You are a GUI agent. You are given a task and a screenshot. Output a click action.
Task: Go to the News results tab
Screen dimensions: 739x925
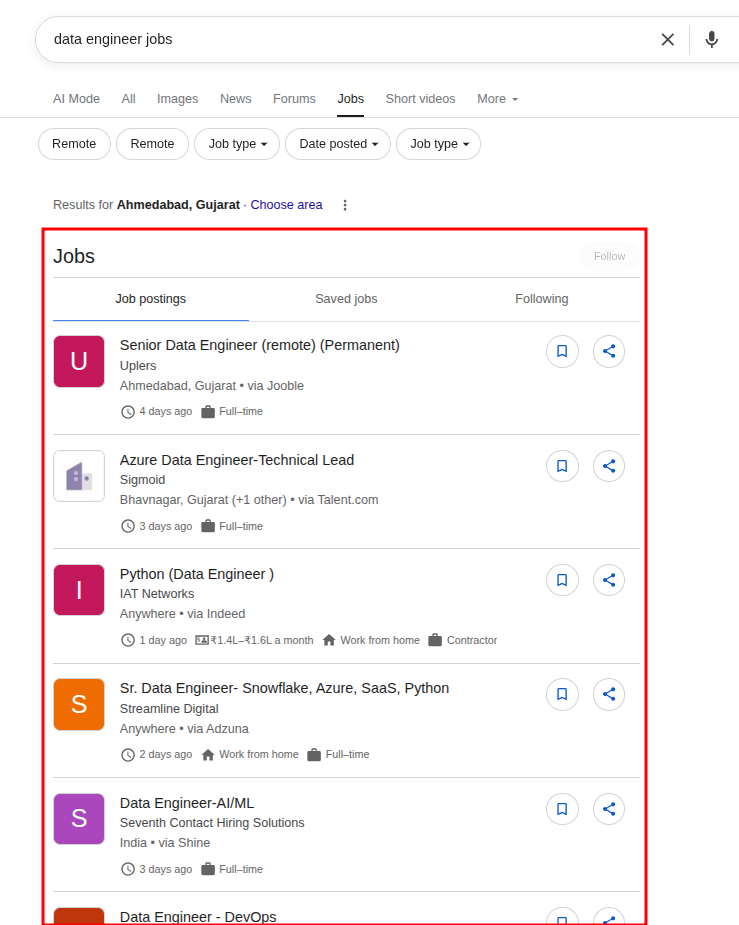coord(235,99)
